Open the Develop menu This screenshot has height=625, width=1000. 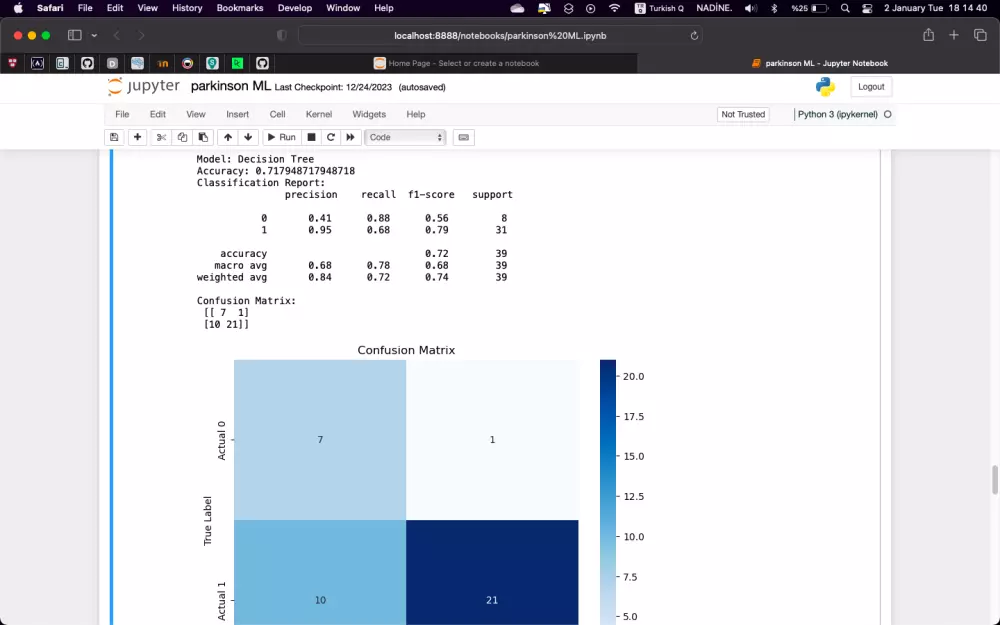point(295,8)
